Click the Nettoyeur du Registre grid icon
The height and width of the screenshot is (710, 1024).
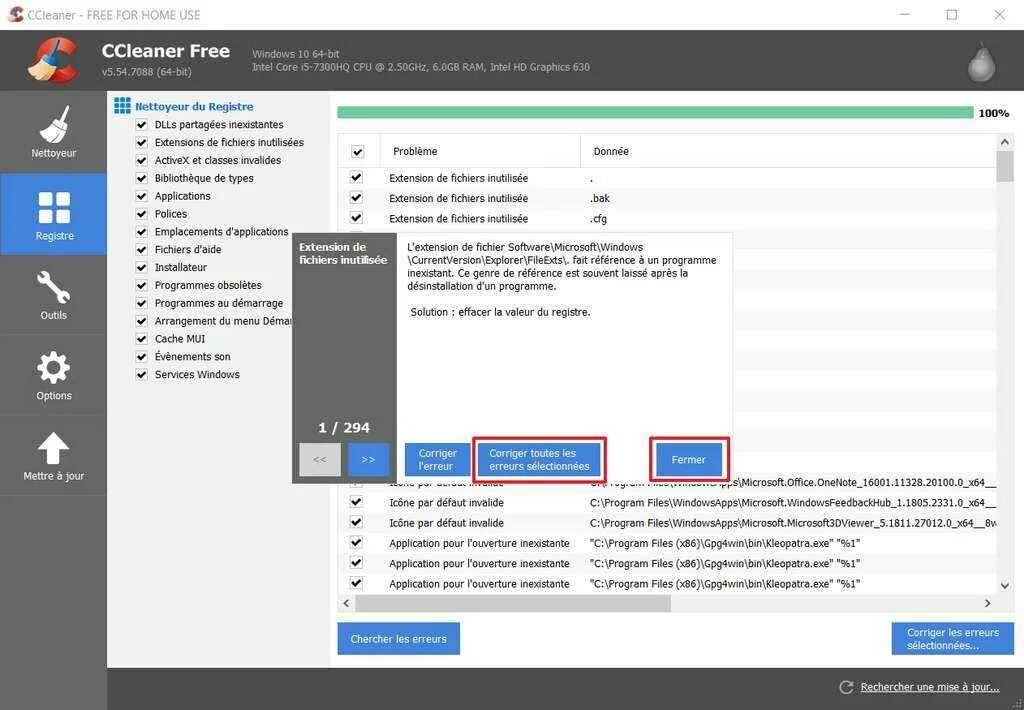click(x=122, y=106)
